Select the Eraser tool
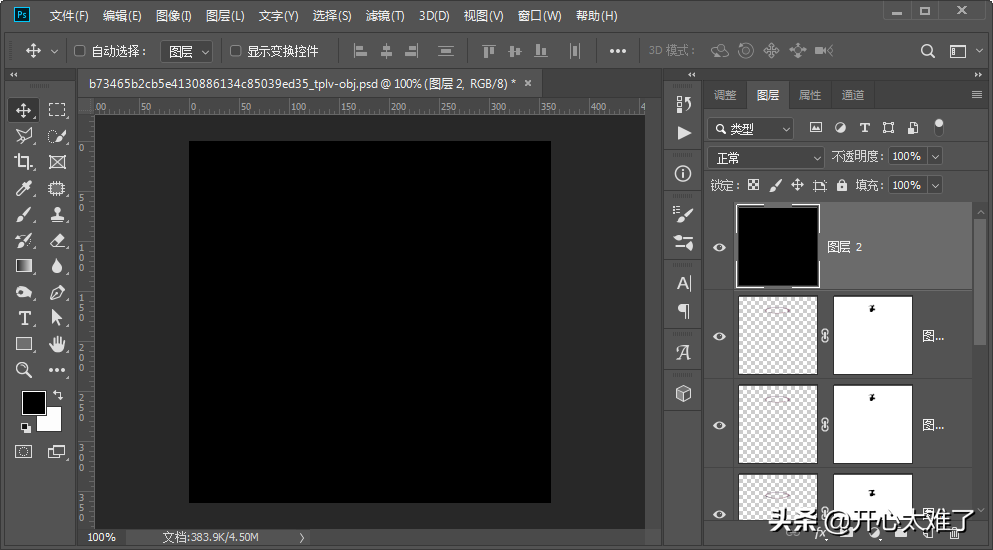 57,240
